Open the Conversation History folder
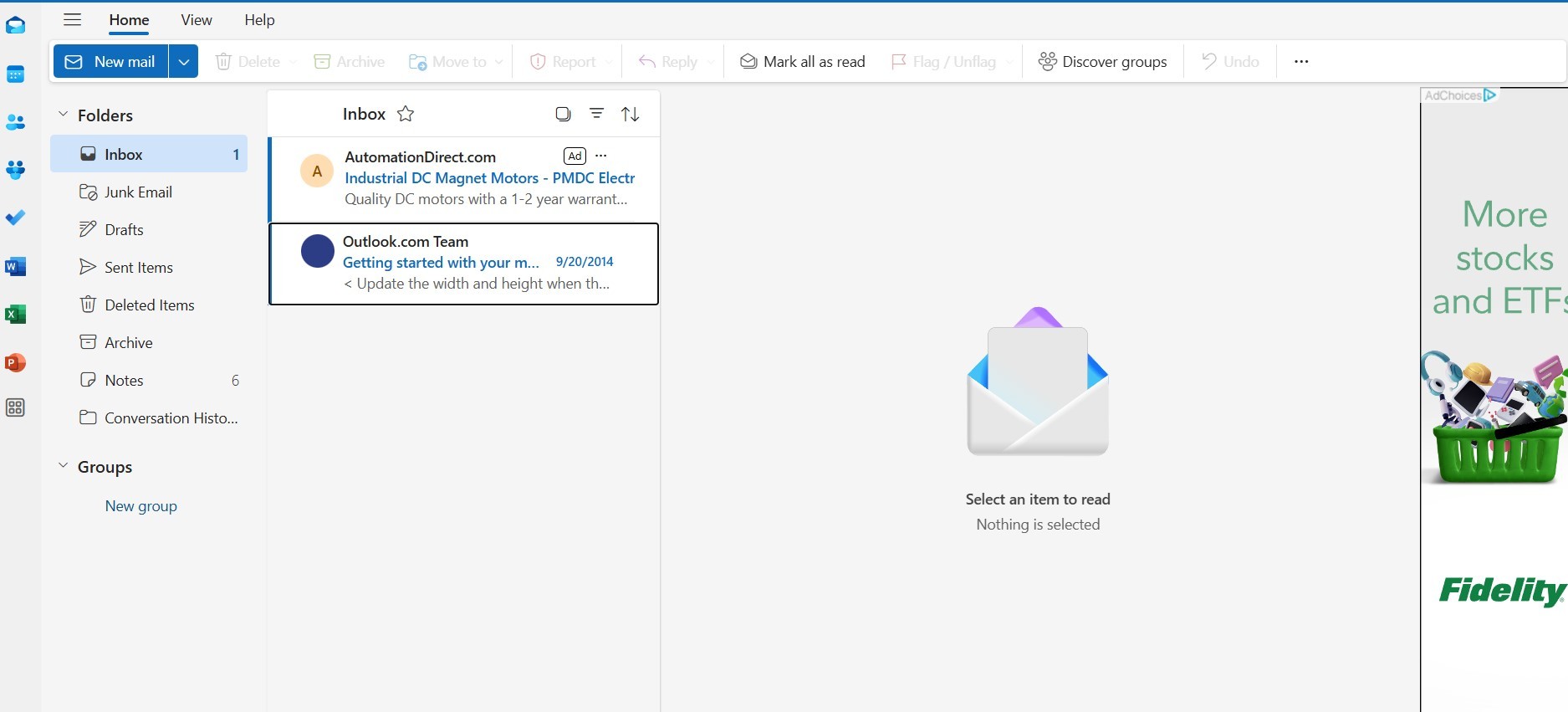Image resolution: width=1568 pixels, height=712 pixels. point(149,417)
